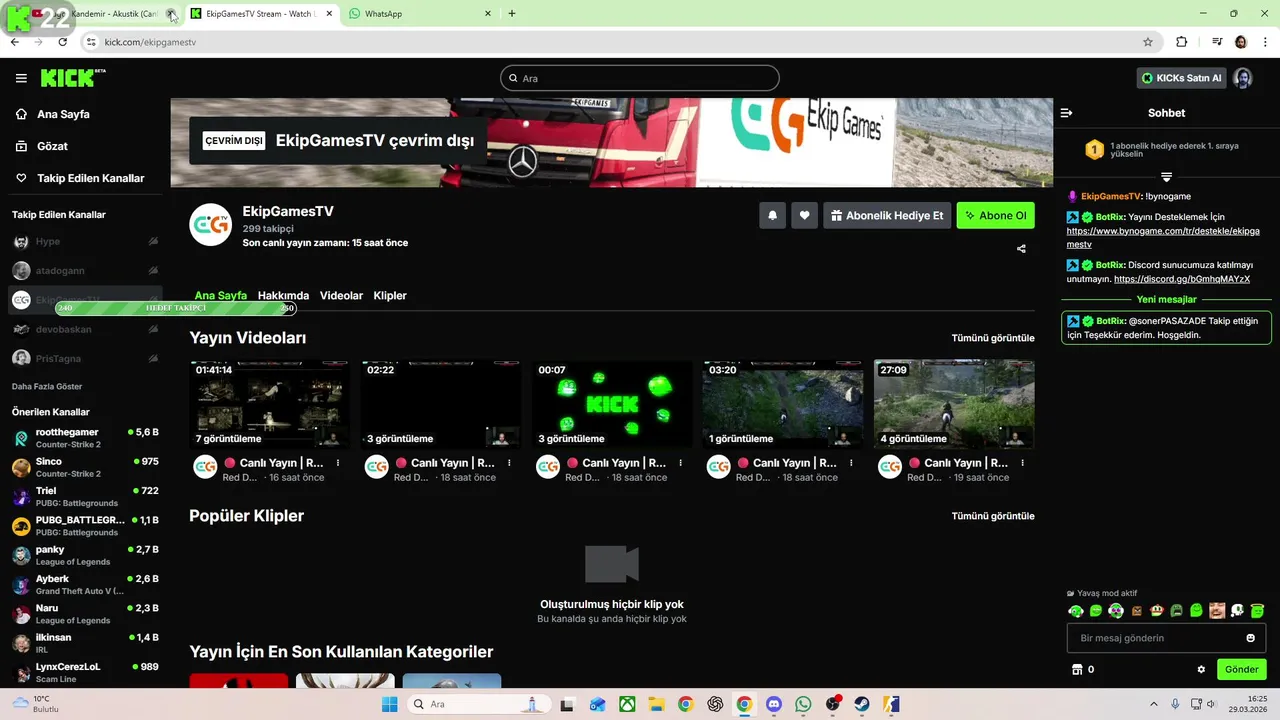Open the Discord invite link in chat
This screenshot has width=1280, height=720.
(x=1181, y=279)
